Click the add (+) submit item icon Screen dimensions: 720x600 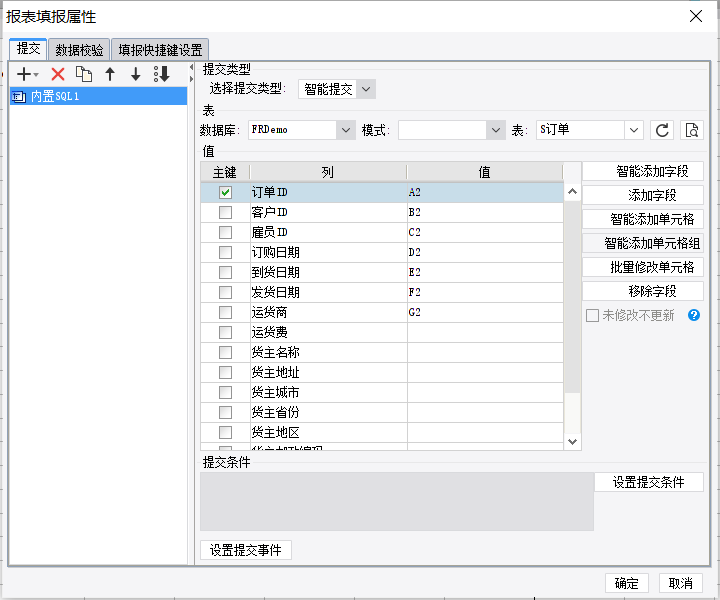pos(23,74)
